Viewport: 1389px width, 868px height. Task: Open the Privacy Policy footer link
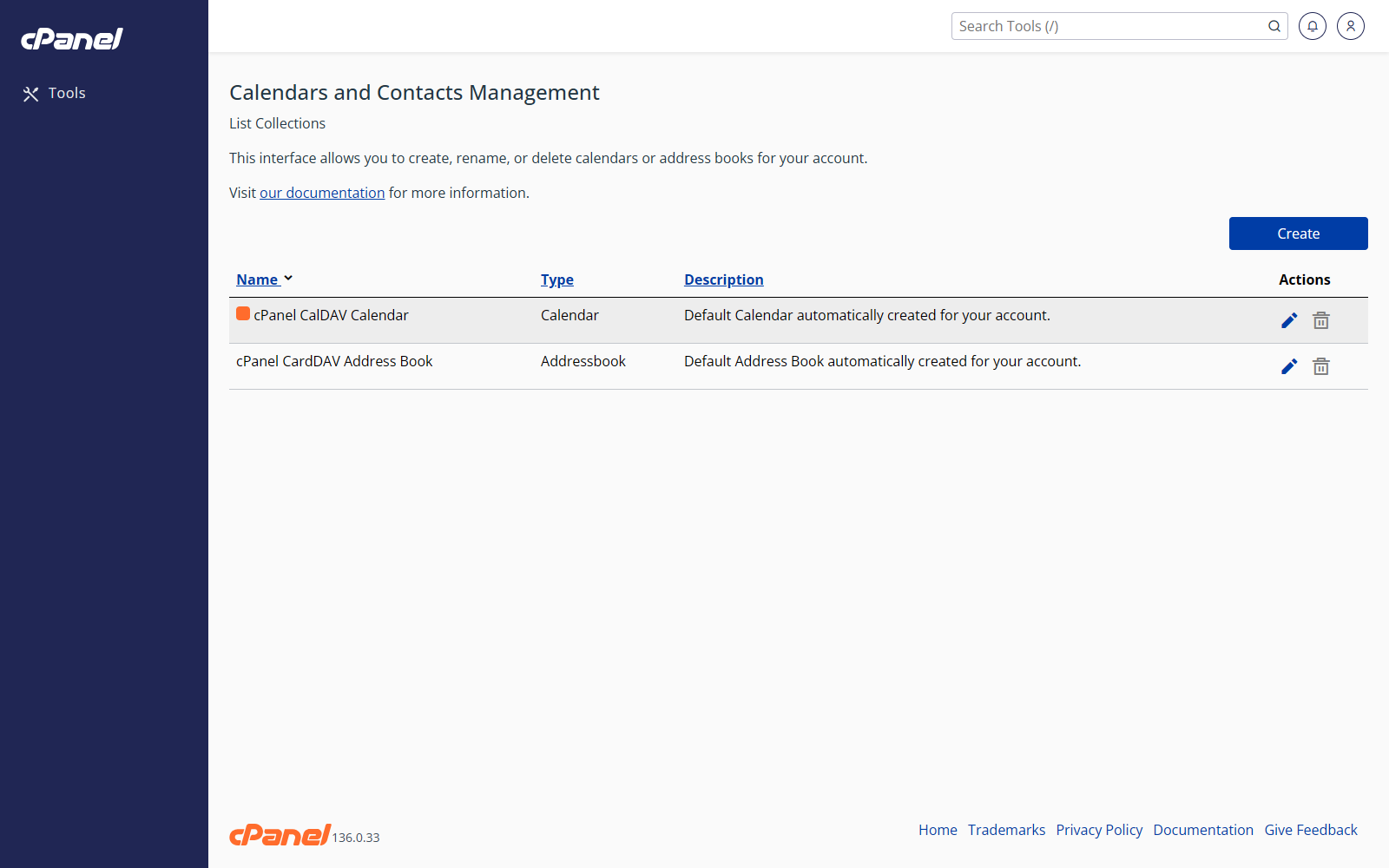(x=1099, y=830)
